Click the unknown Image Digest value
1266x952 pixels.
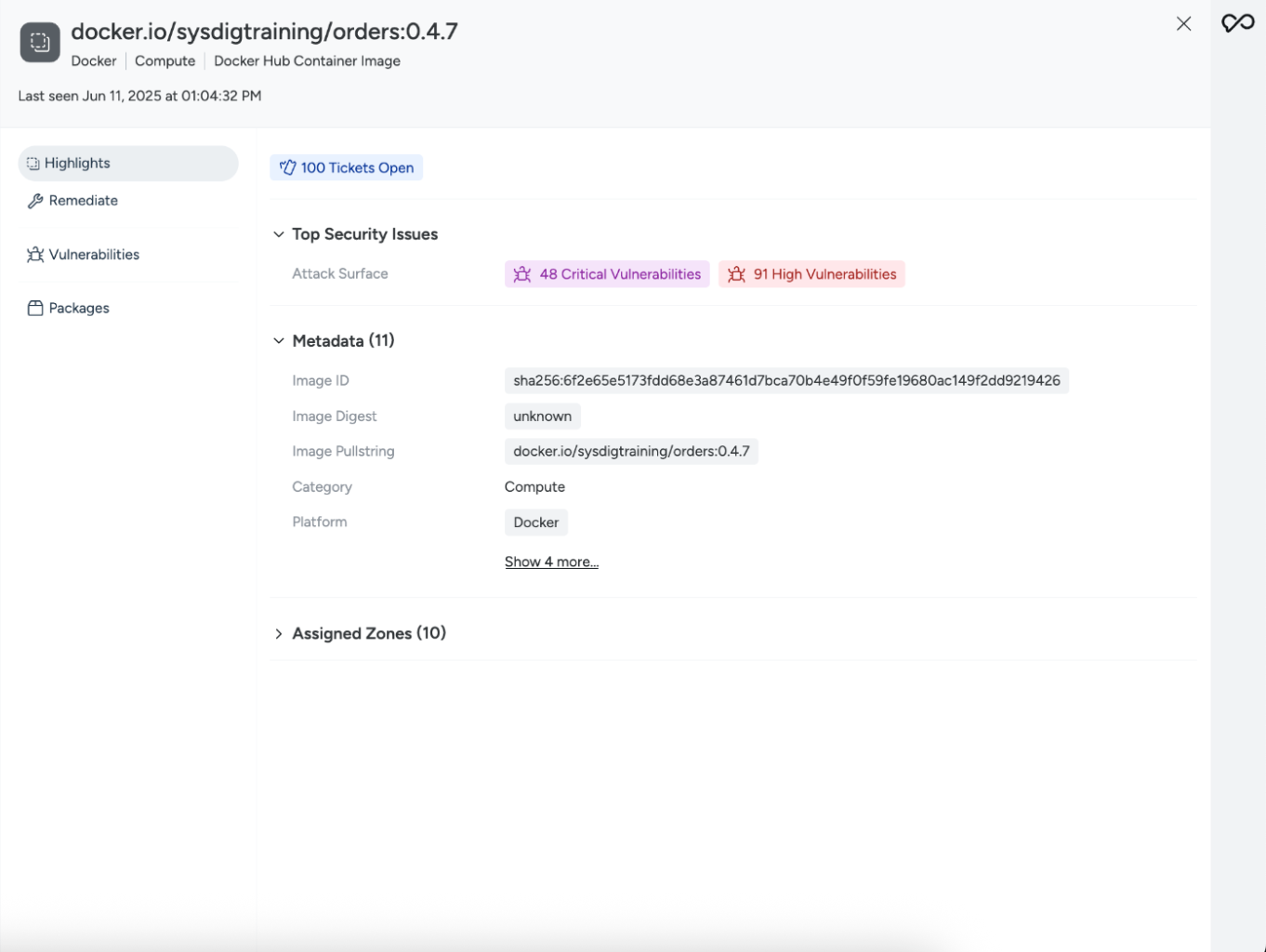(543, 416)
